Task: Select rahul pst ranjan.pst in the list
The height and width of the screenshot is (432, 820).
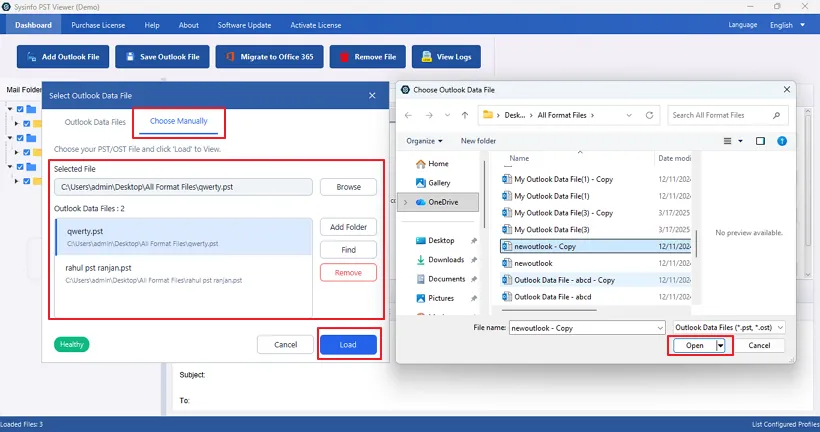Action: pyautogui.click(x=184, y=274)
